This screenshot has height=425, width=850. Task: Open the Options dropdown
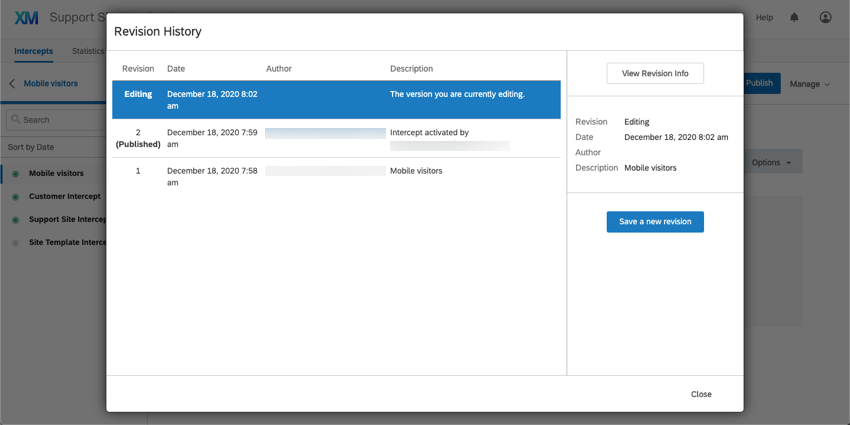(x=771, y=162)
